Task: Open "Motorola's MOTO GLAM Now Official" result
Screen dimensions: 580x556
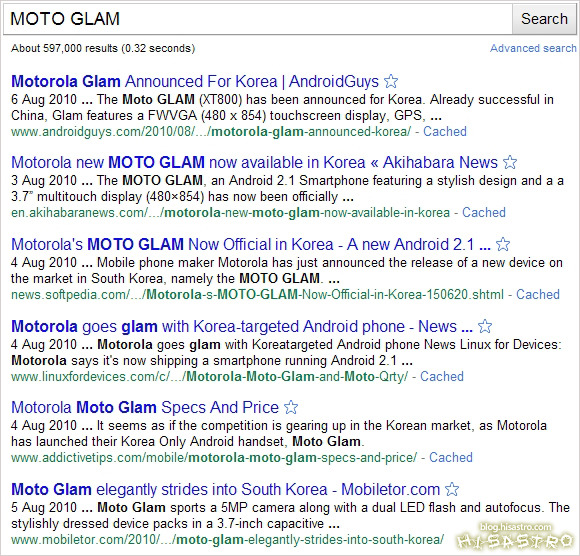Action: (x=251, y=245)
